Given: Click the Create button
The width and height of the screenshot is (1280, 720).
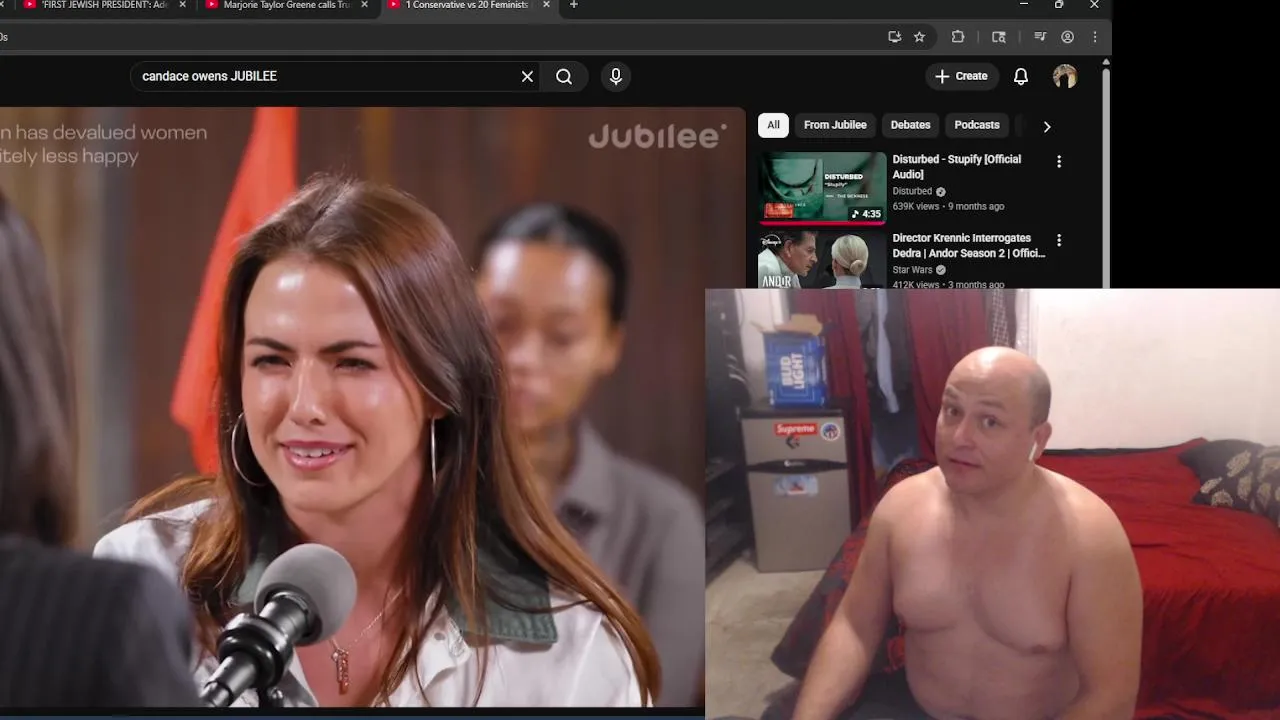Looking at the screenshot, I should (x=961, y=76).
